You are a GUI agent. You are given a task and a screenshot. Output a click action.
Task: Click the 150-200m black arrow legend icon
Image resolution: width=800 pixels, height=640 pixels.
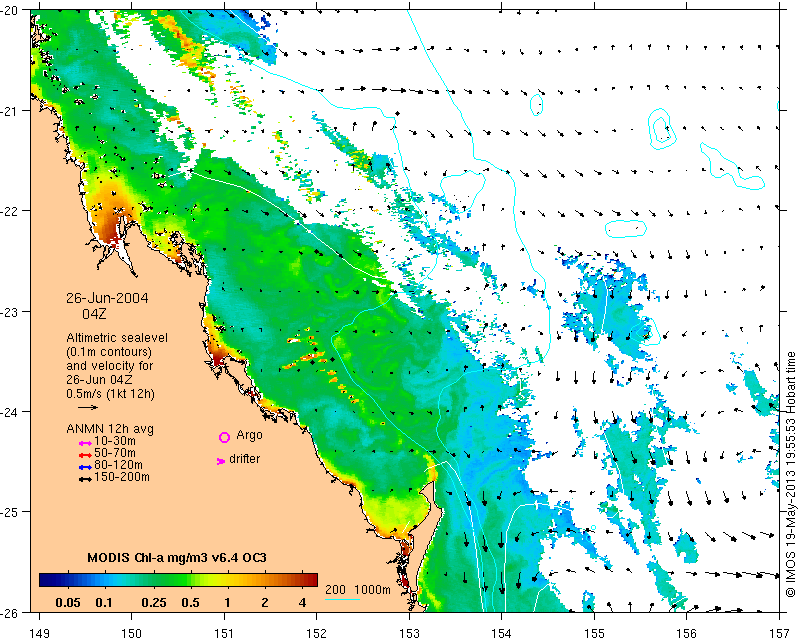pyautogui.click(x=85, y=479)
